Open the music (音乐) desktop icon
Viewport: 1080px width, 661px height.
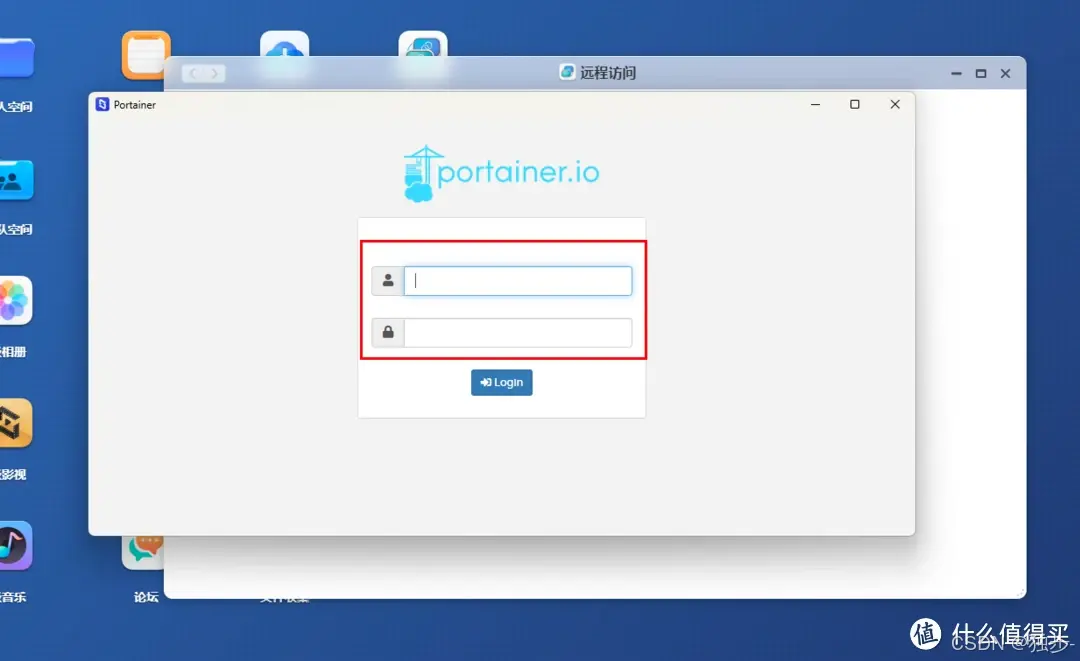pos(15,545)
